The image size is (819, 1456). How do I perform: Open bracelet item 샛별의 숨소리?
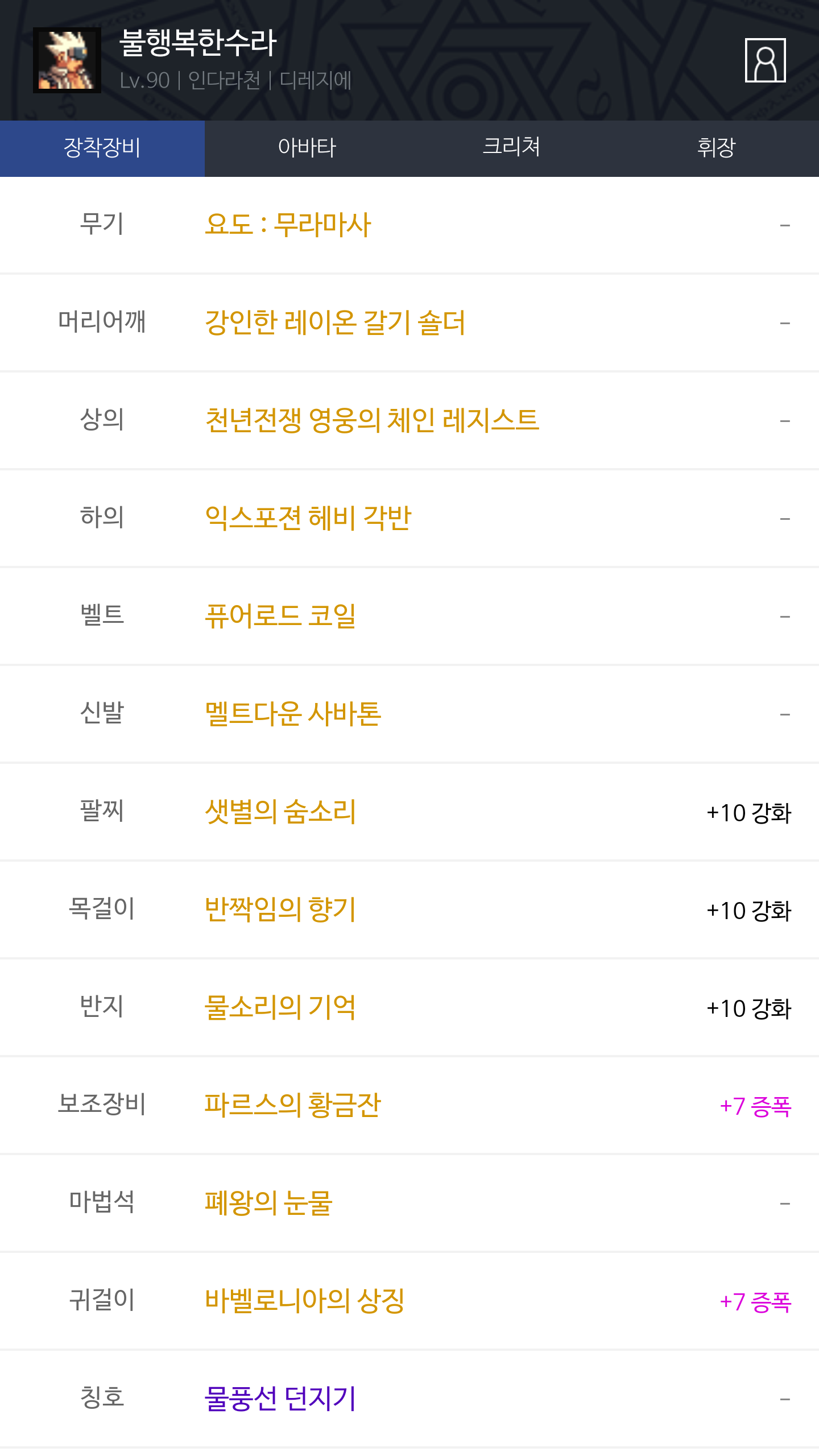point(280,812)
